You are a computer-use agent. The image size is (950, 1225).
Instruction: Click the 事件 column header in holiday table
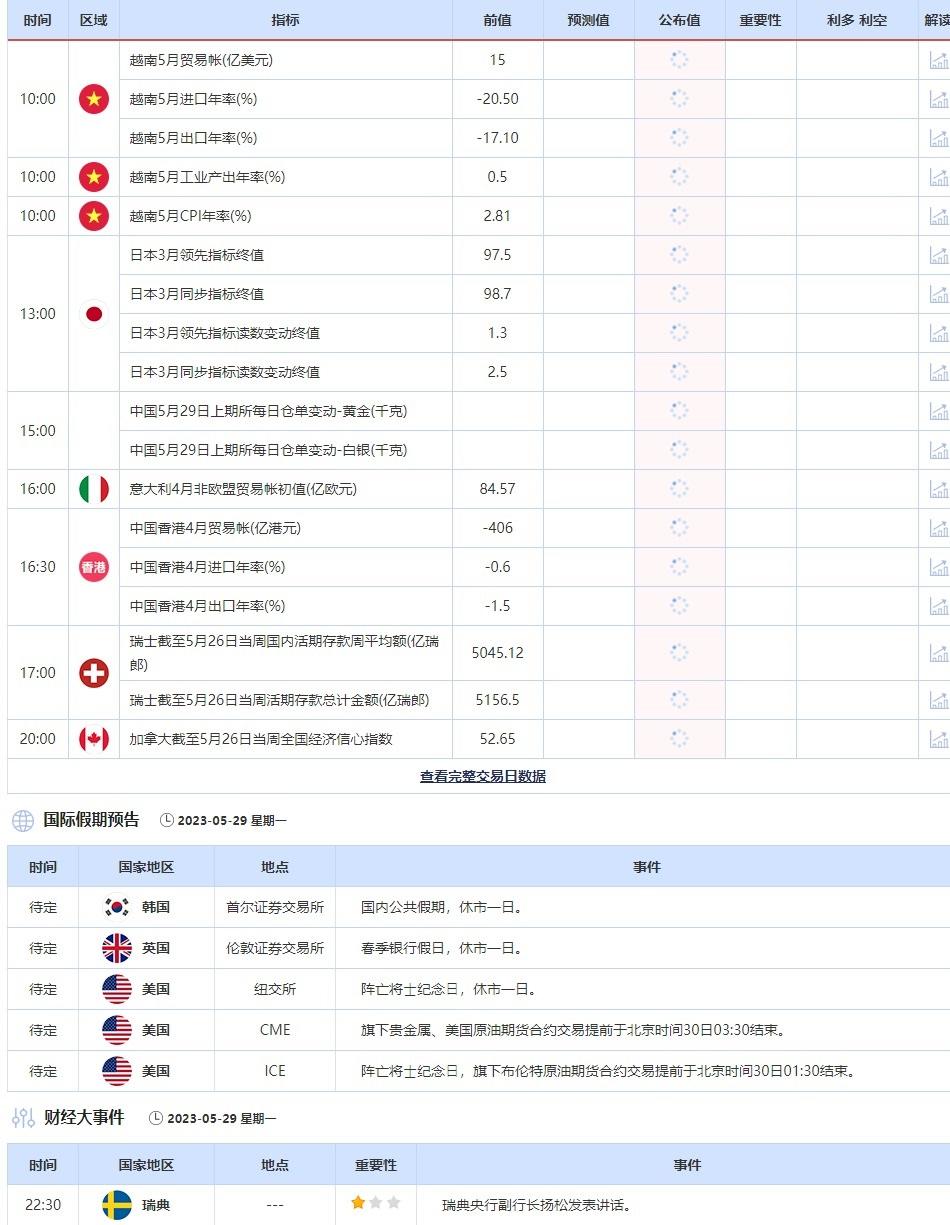click(x=648, y=867)
